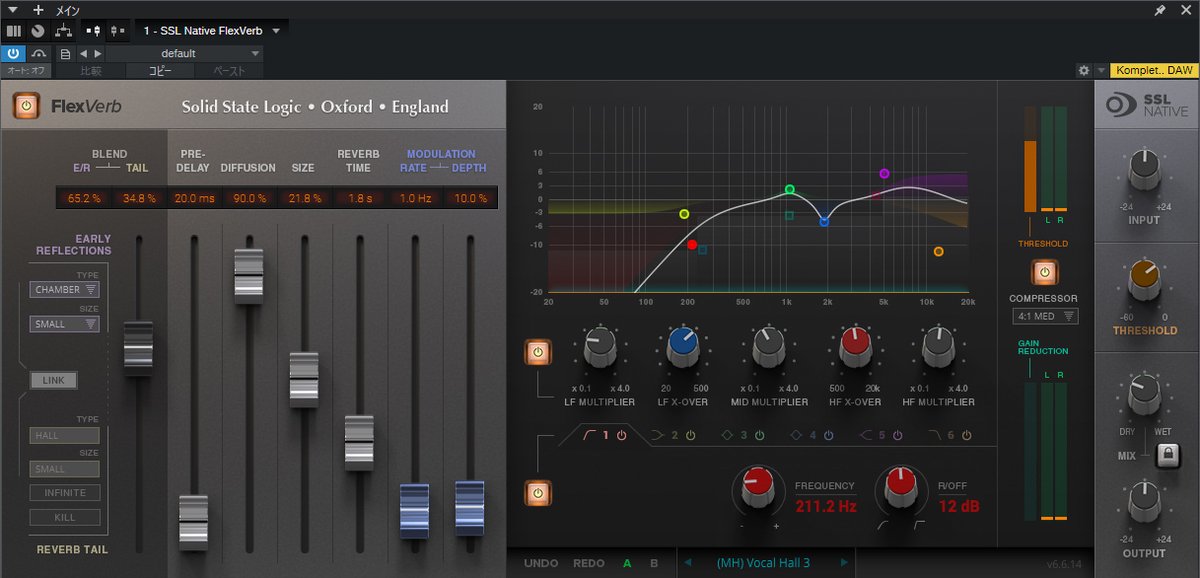Image resolution: width=1200 pixels, height=578 pixels.
Task: Click the UNDO button
Action: 541,563
